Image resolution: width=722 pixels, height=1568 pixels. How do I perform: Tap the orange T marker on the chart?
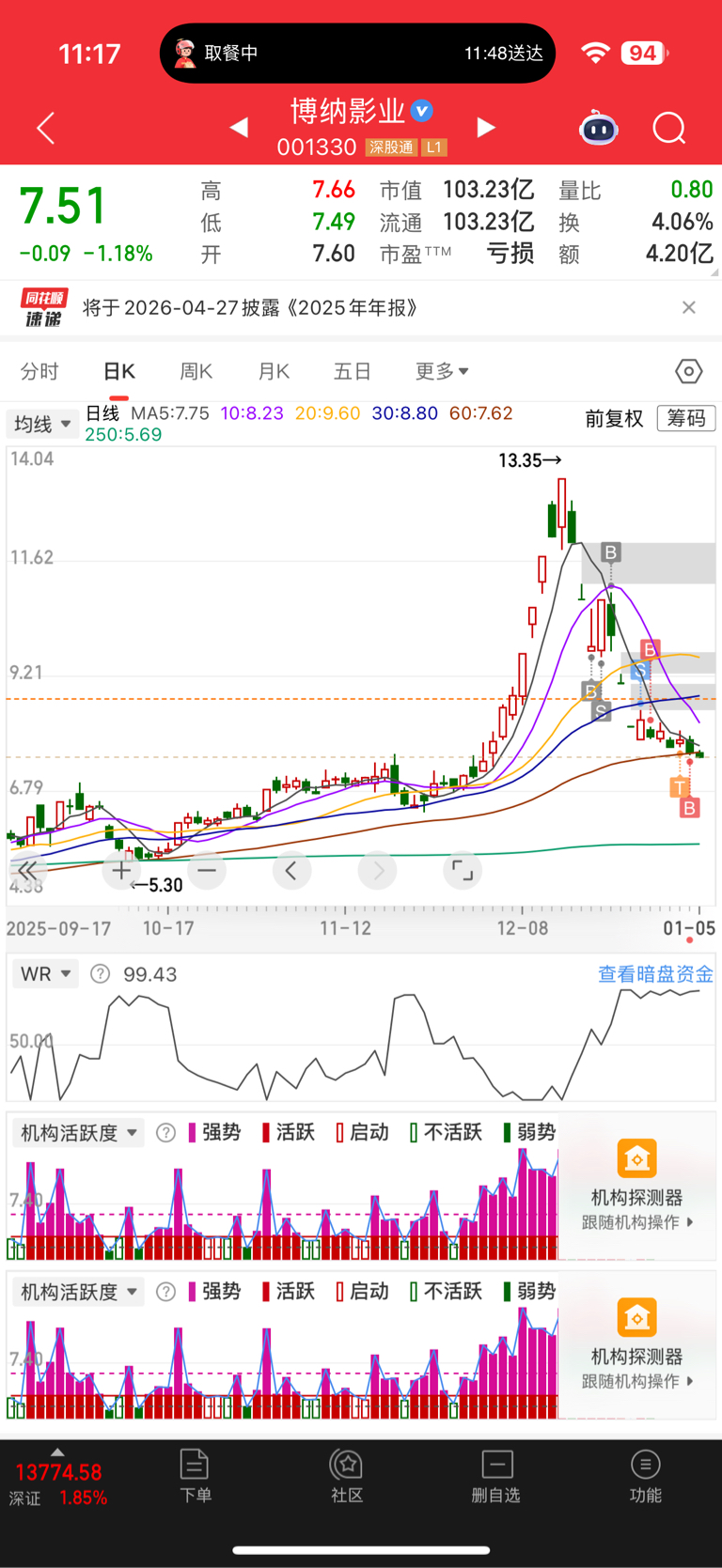[x=679, y=787]
